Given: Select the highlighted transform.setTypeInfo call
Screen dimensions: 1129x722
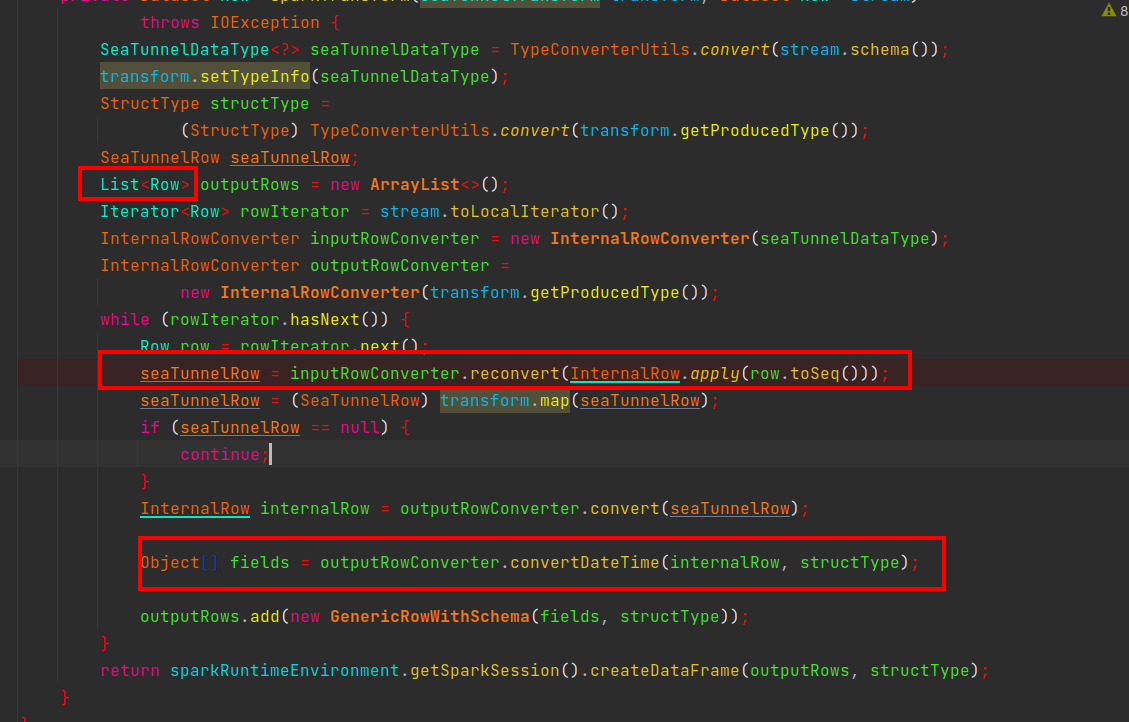Looking at the screenshot, I should pyautogui.click(x=204, y=76).
